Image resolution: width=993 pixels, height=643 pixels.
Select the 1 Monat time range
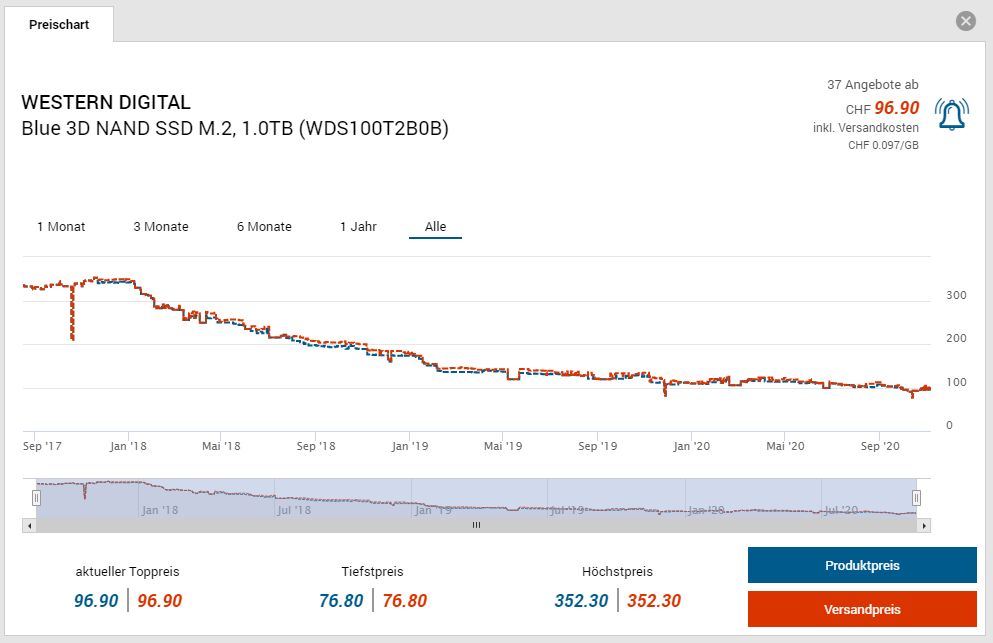(61, 227)
